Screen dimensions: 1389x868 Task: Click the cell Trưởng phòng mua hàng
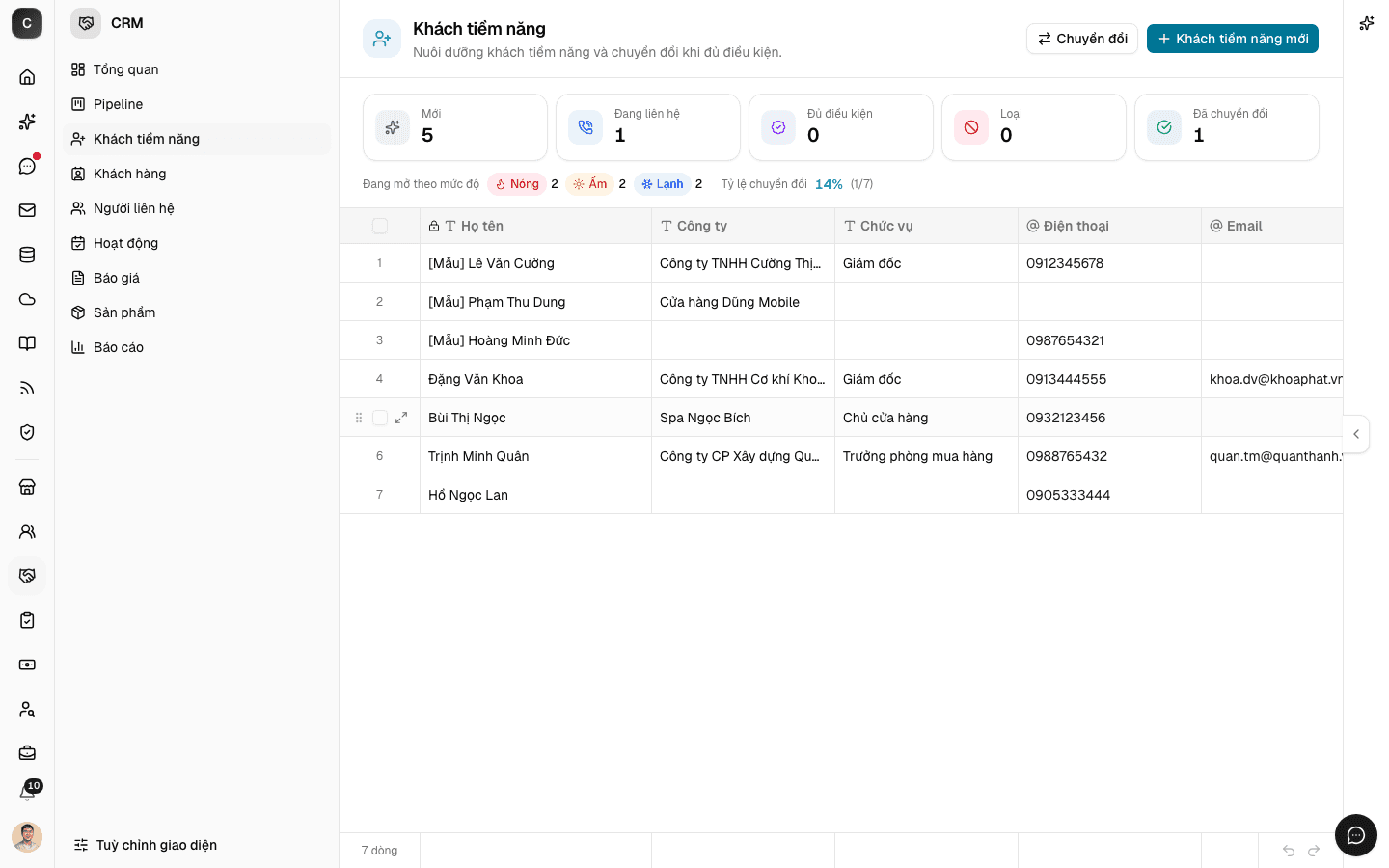(x=926, y=456)
